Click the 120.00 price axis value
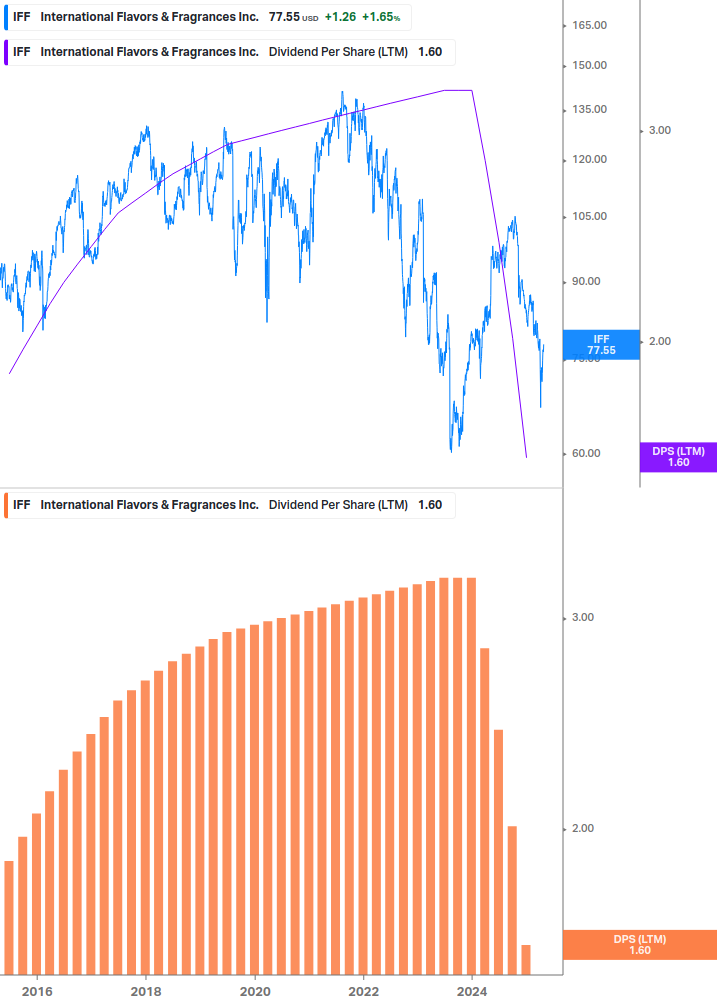Viewport: 717px width, 1005px height. coord(589,160)
